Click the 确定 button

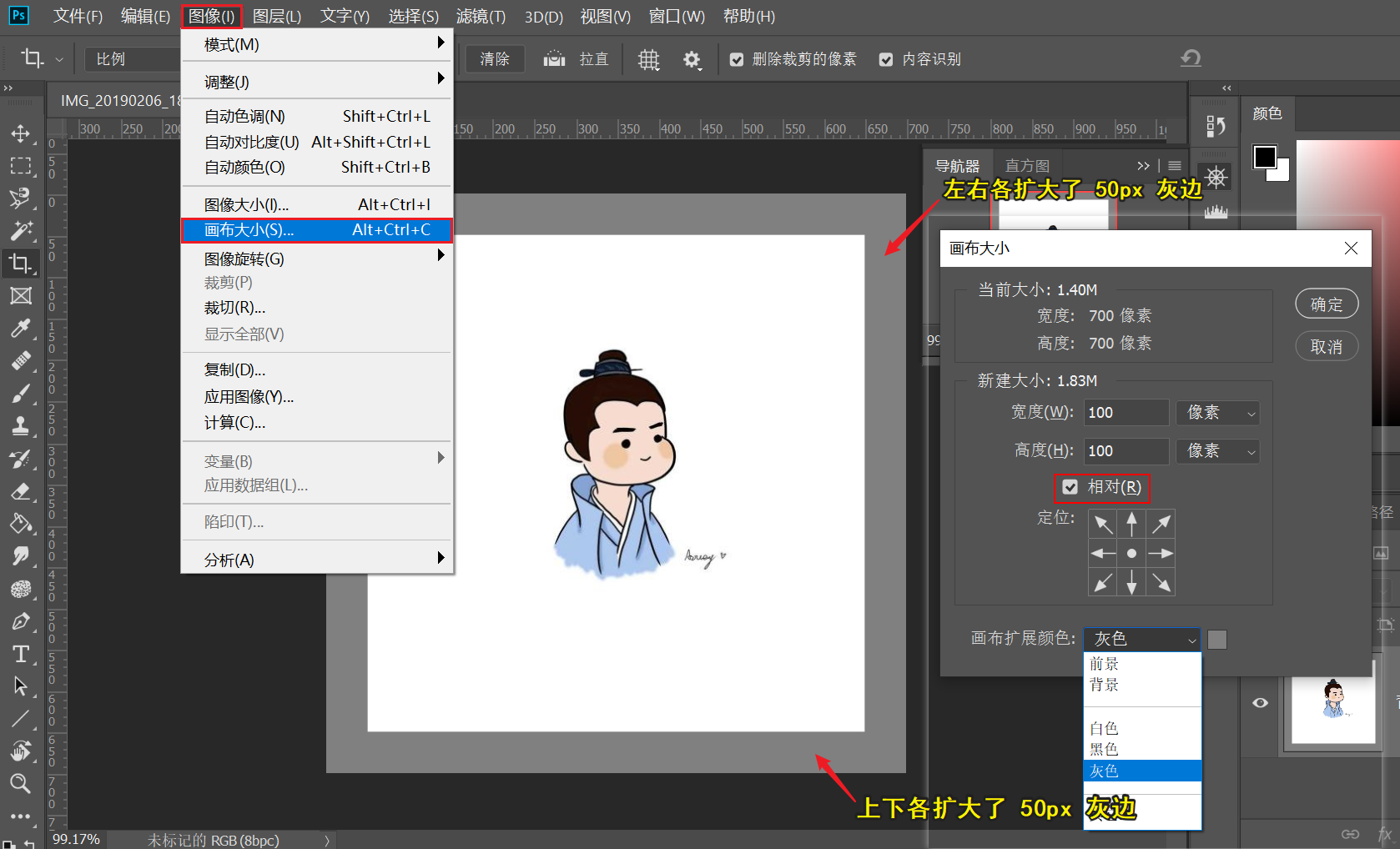point(1327,304)
